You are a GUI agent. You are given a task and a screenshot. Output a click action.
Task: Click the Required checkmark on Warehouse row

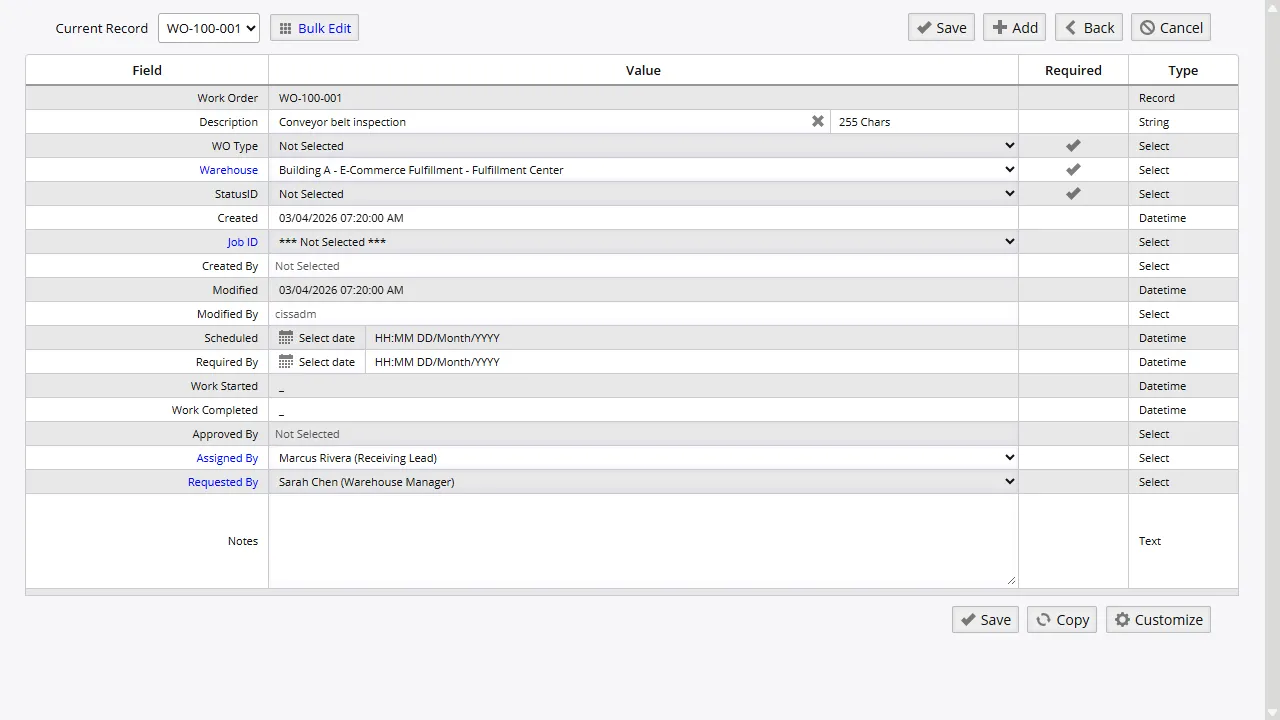click(x=1073, y=169)
